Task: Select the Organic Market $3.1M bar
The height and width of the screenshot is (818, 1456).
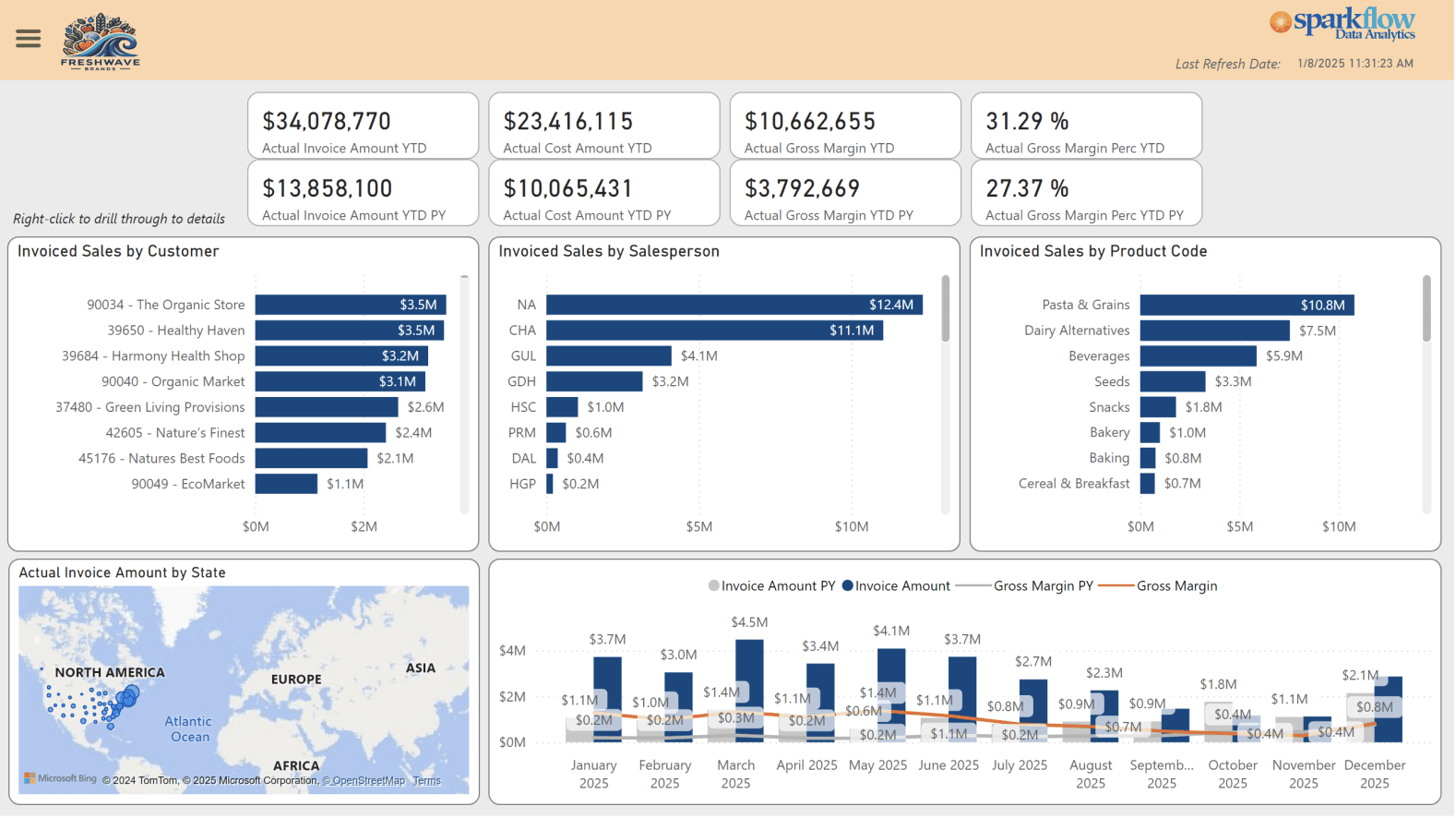Action: click(x=340, y=382)
